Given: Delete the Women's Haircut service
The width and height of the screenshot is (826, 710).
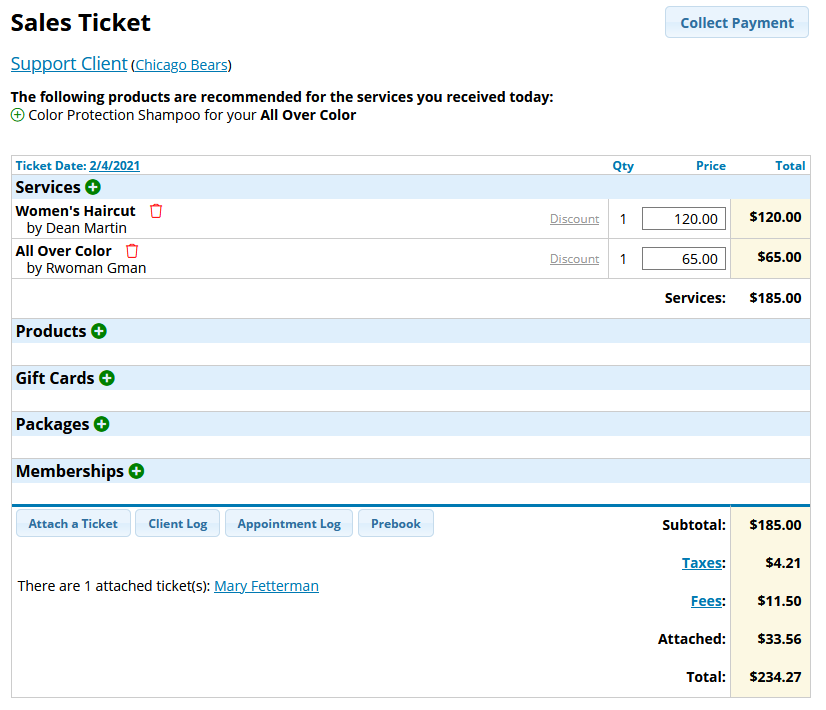Looking at the screenshot, I should tap(156, 210).
